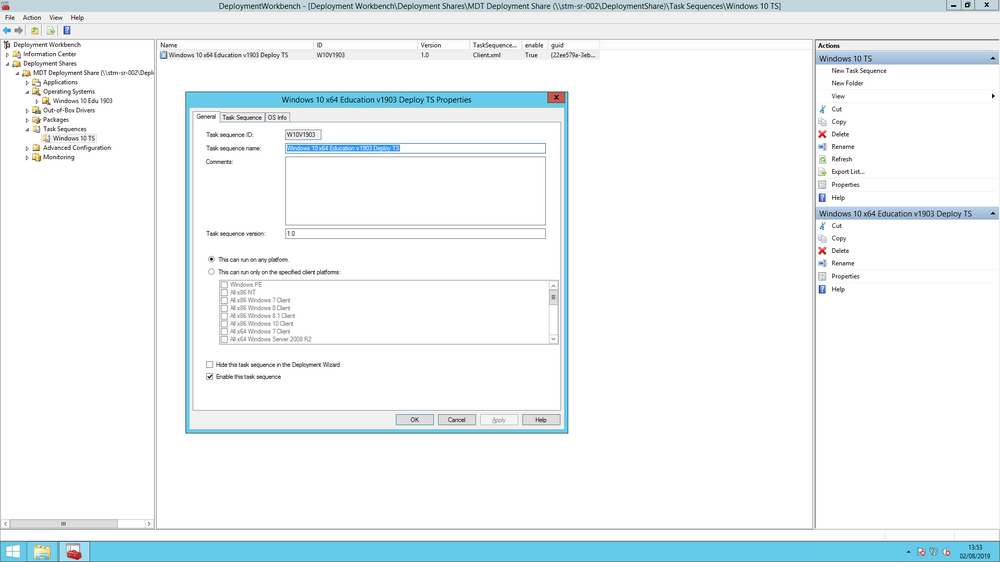
Task: Open the File menu
Action: click(x=10, y=18)
